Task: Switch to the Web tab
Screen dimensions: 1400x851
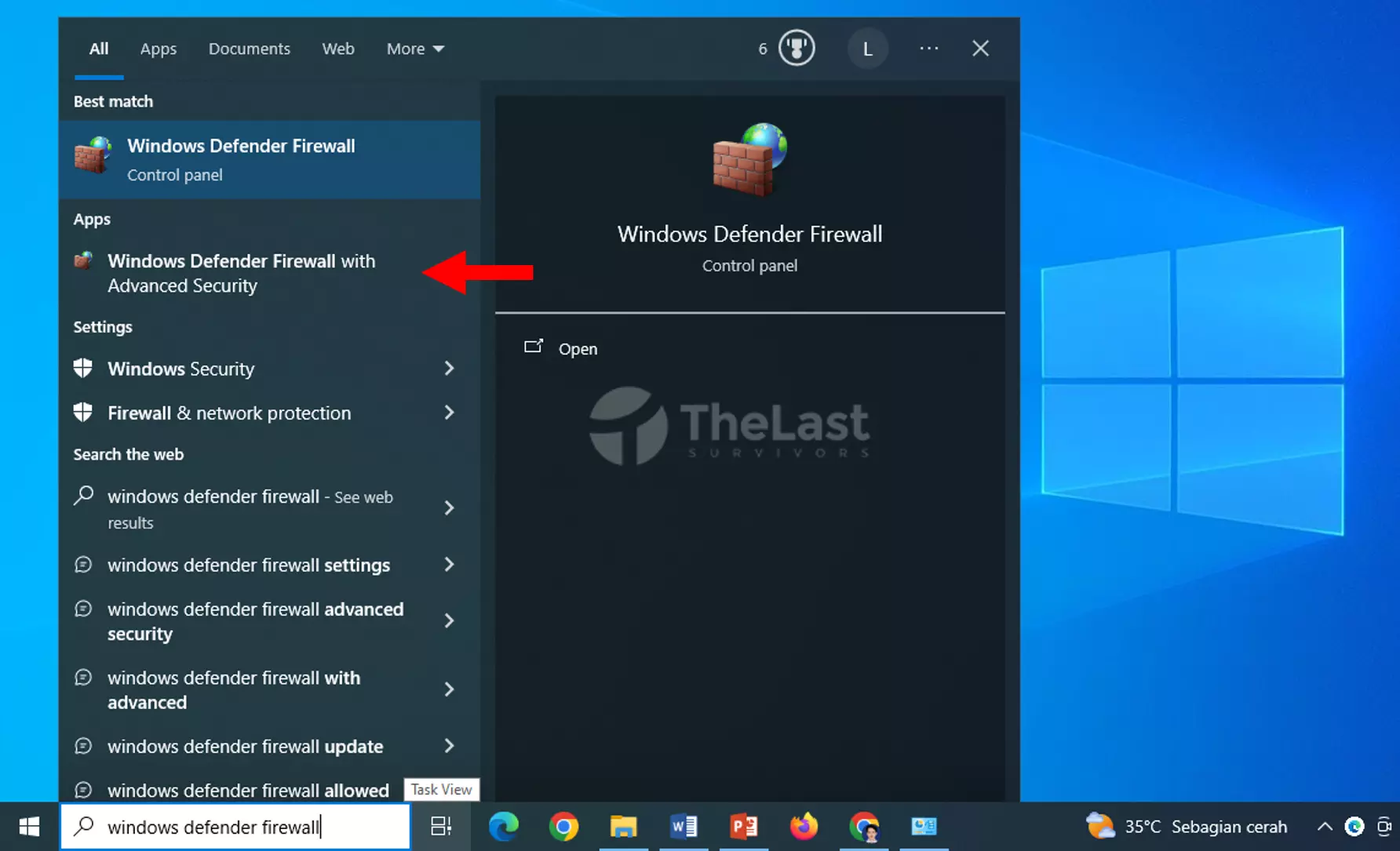Action: click(x=338, y=49)
